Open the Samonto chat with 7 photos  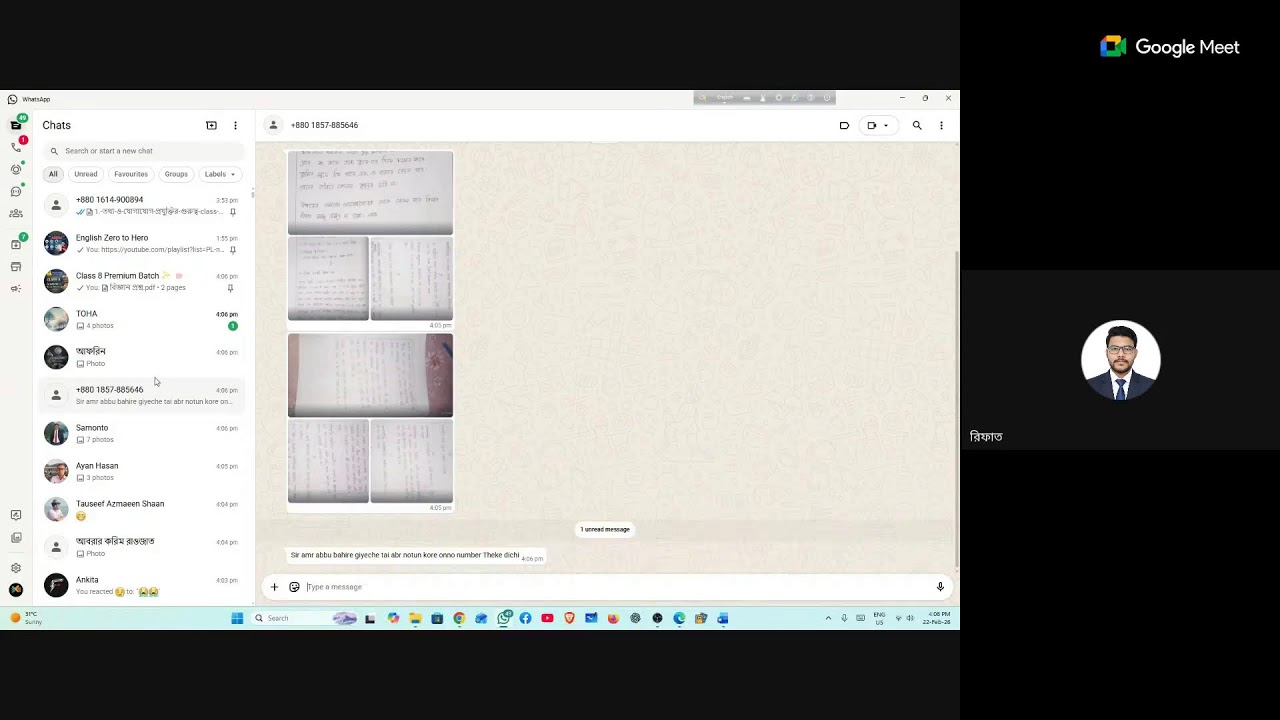[x=143, y=433]
